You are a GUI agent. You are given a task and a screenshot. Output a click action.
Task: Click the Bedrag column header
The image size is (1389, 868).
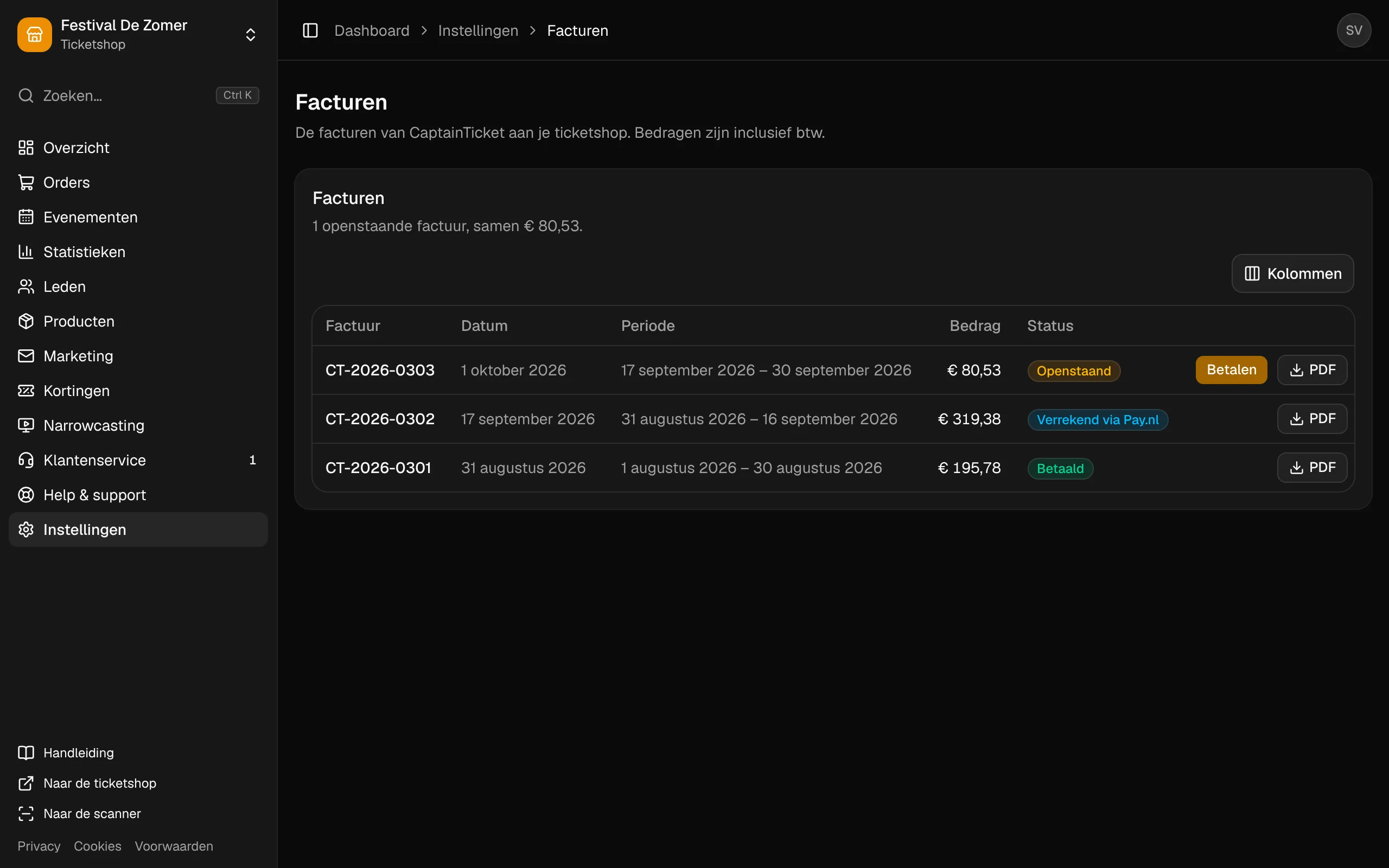tap(974, 326)
